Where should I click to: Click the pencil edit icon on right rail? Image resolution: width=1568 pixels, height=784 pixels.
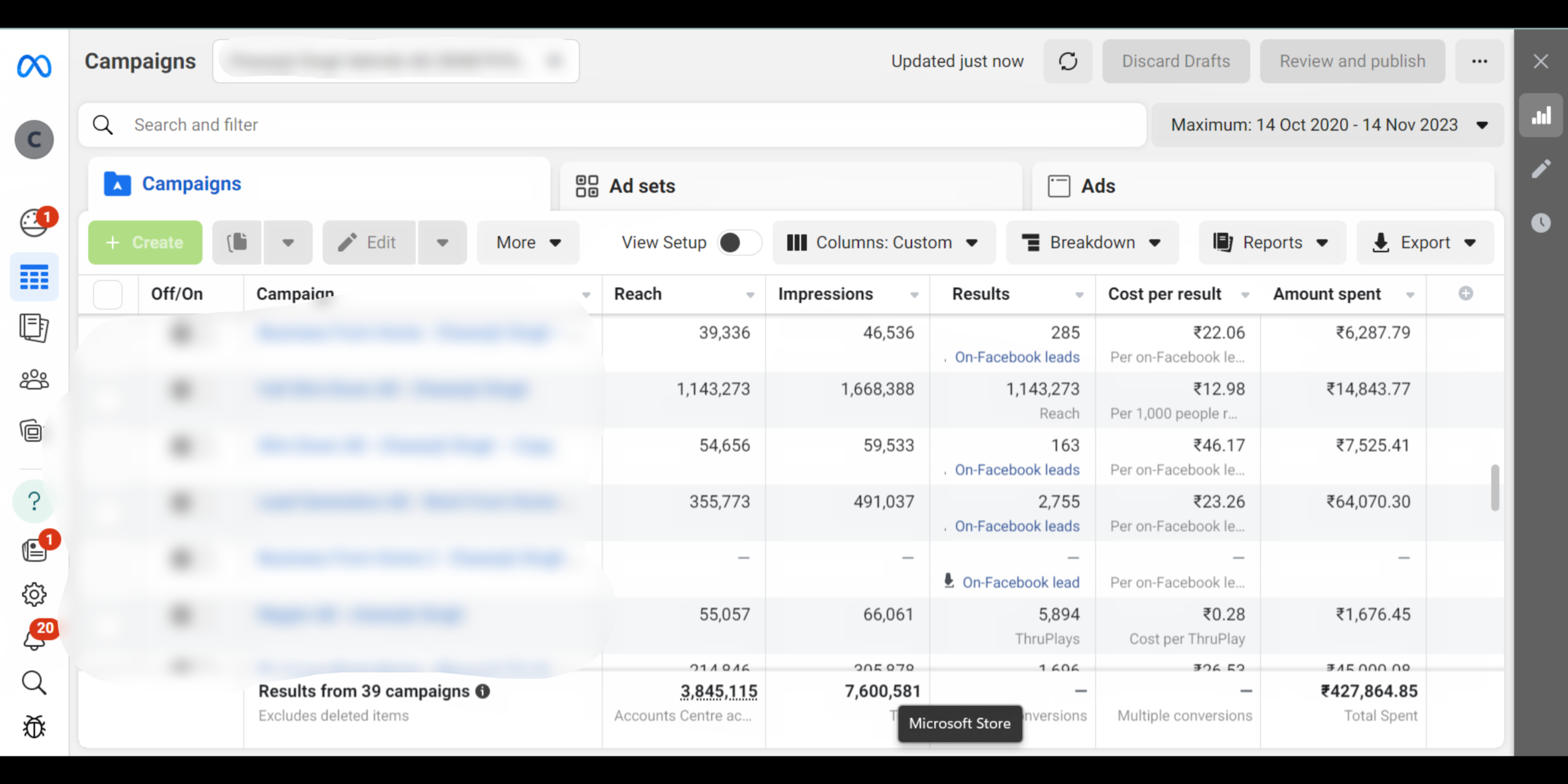tap(1541, 169)
